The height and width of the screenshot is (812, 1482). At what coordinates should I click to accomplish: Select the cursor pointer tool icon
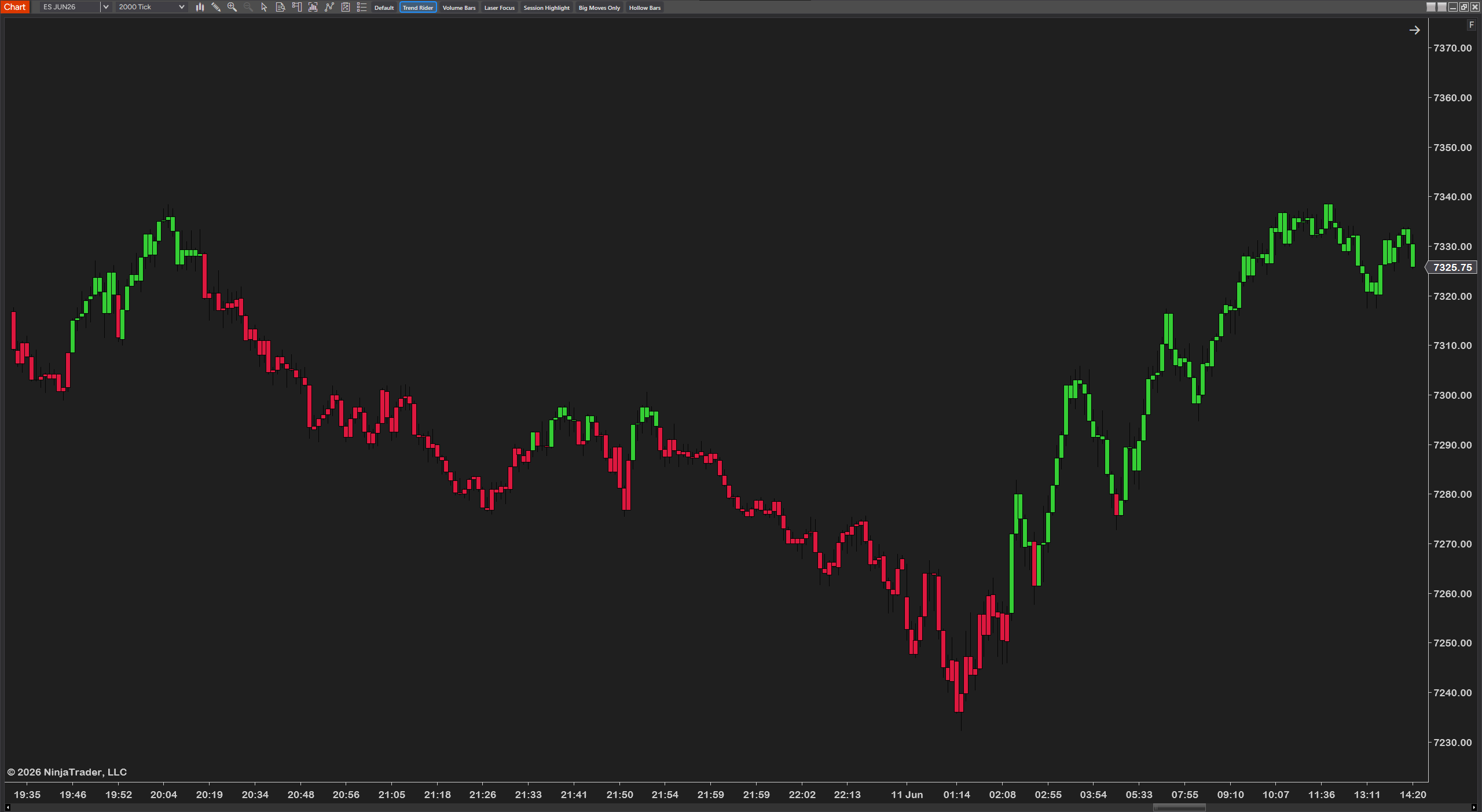[x=265, y=8]
